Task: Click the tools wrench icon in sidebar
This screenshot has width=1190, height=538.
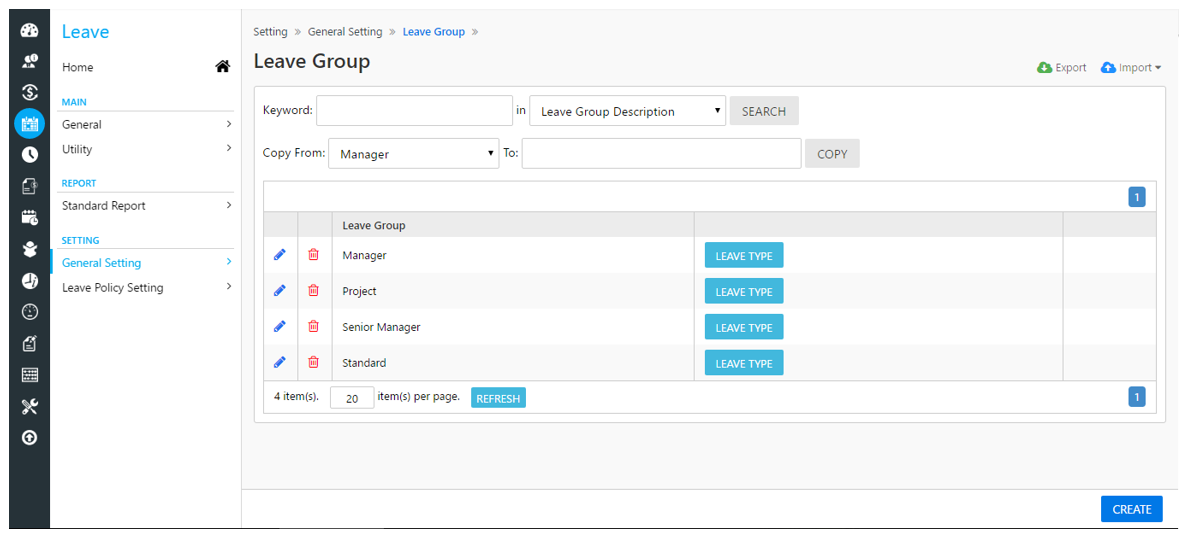Action: click(x=30, y=407)
